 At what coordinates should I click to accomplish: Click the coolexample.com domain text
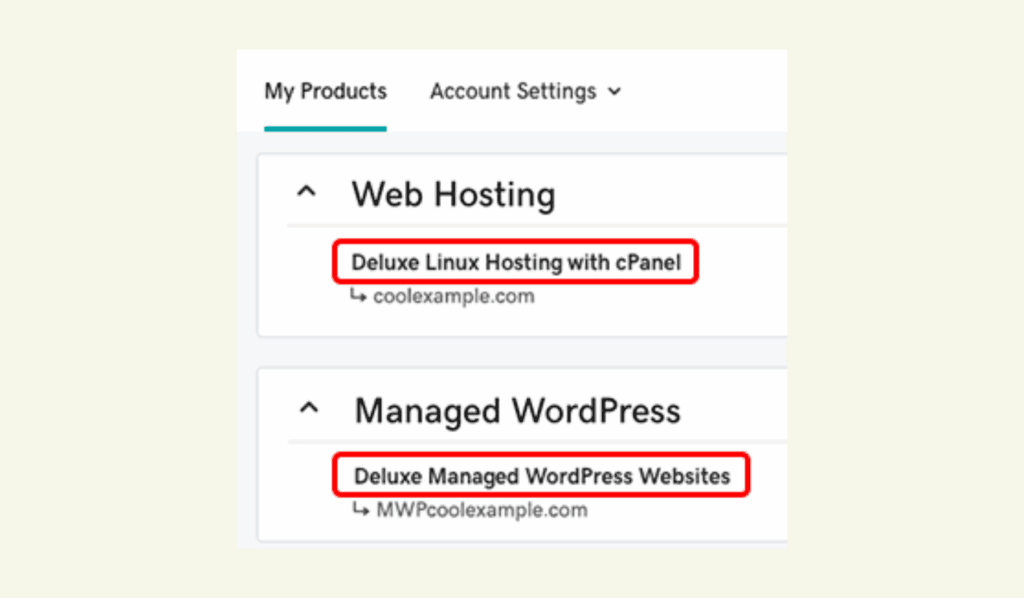(454, 296)
